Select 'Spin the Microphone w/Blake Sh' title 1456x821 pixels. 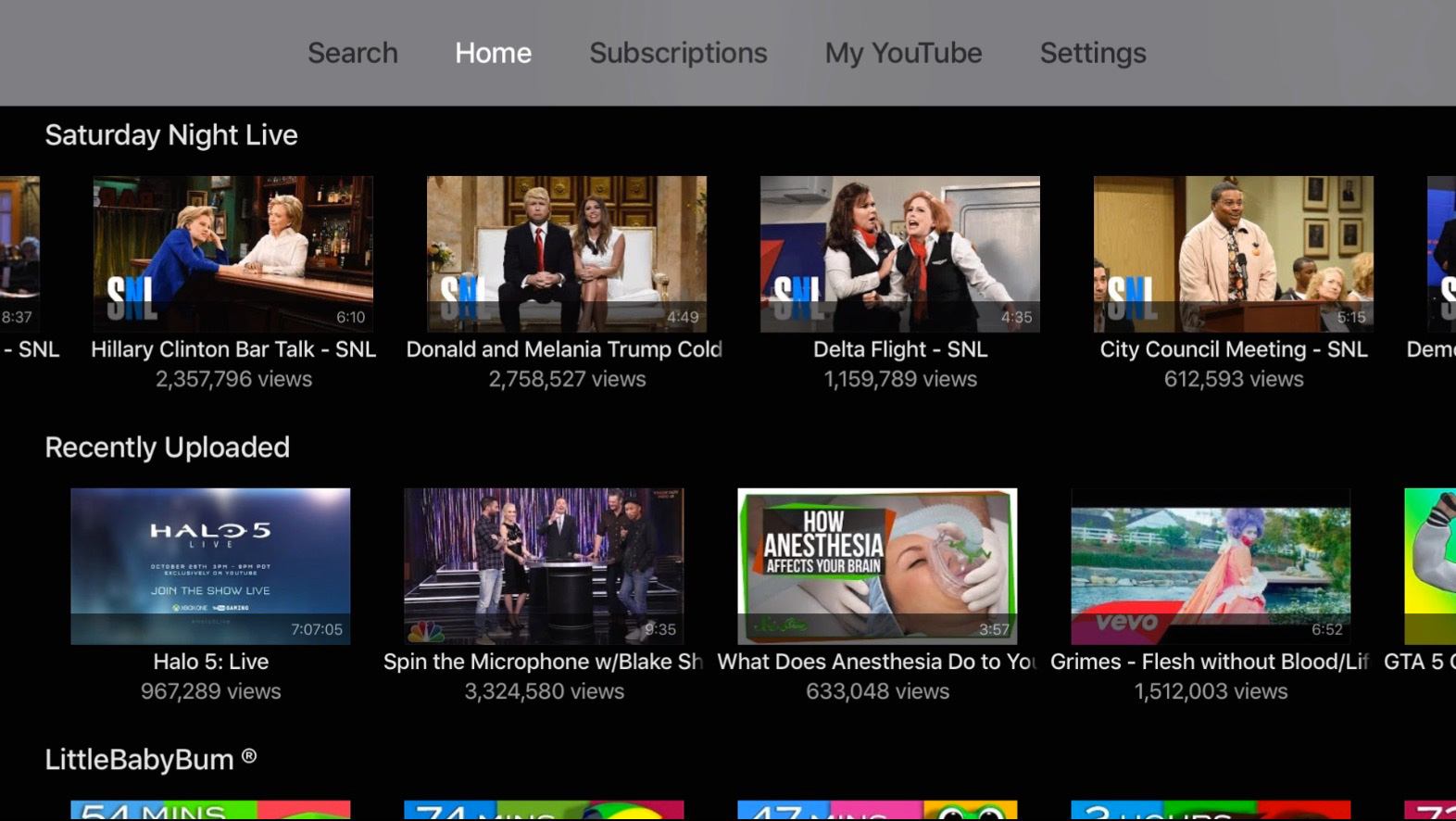point(543,662)
